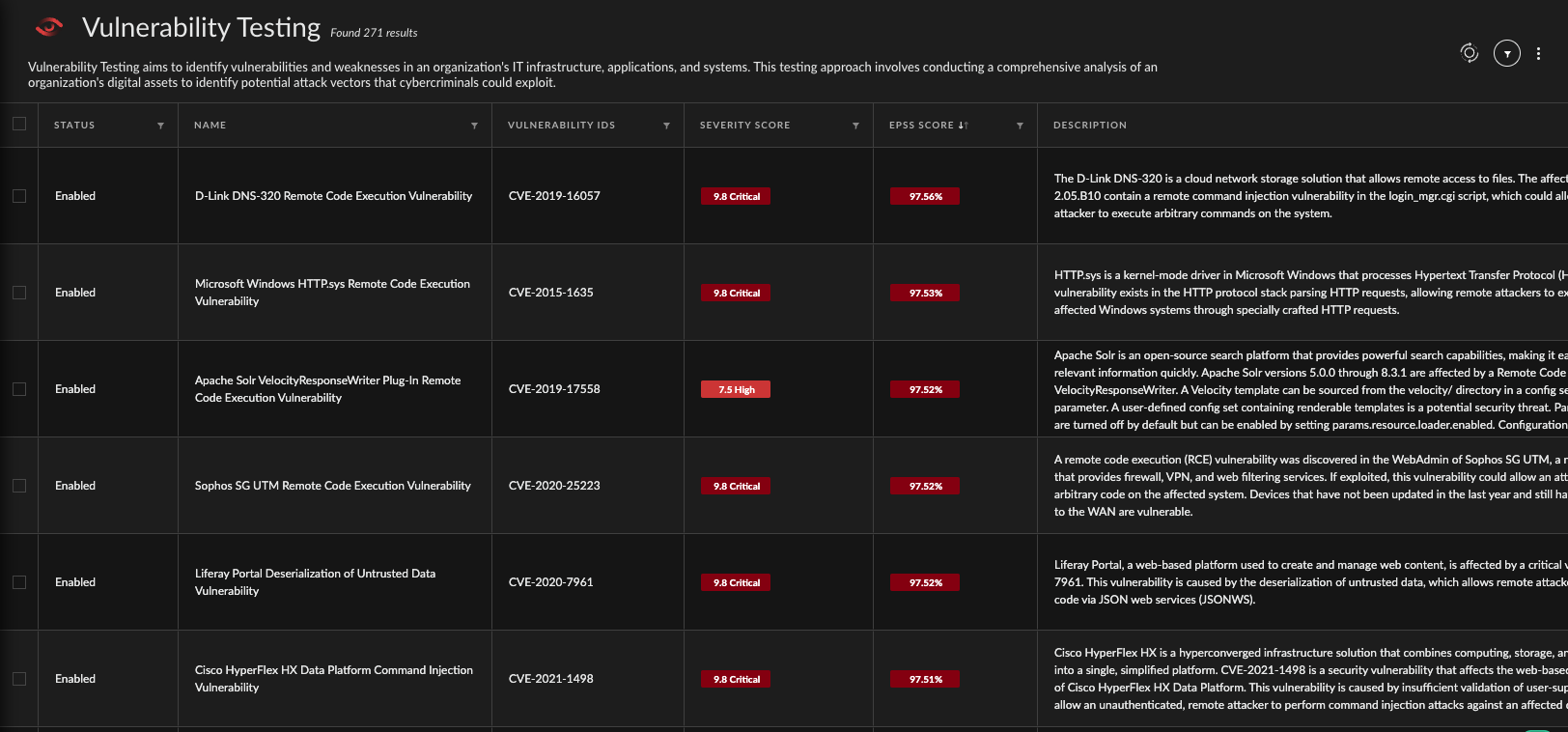Click the 7.5 High severity badge

(x=736, y=389)
